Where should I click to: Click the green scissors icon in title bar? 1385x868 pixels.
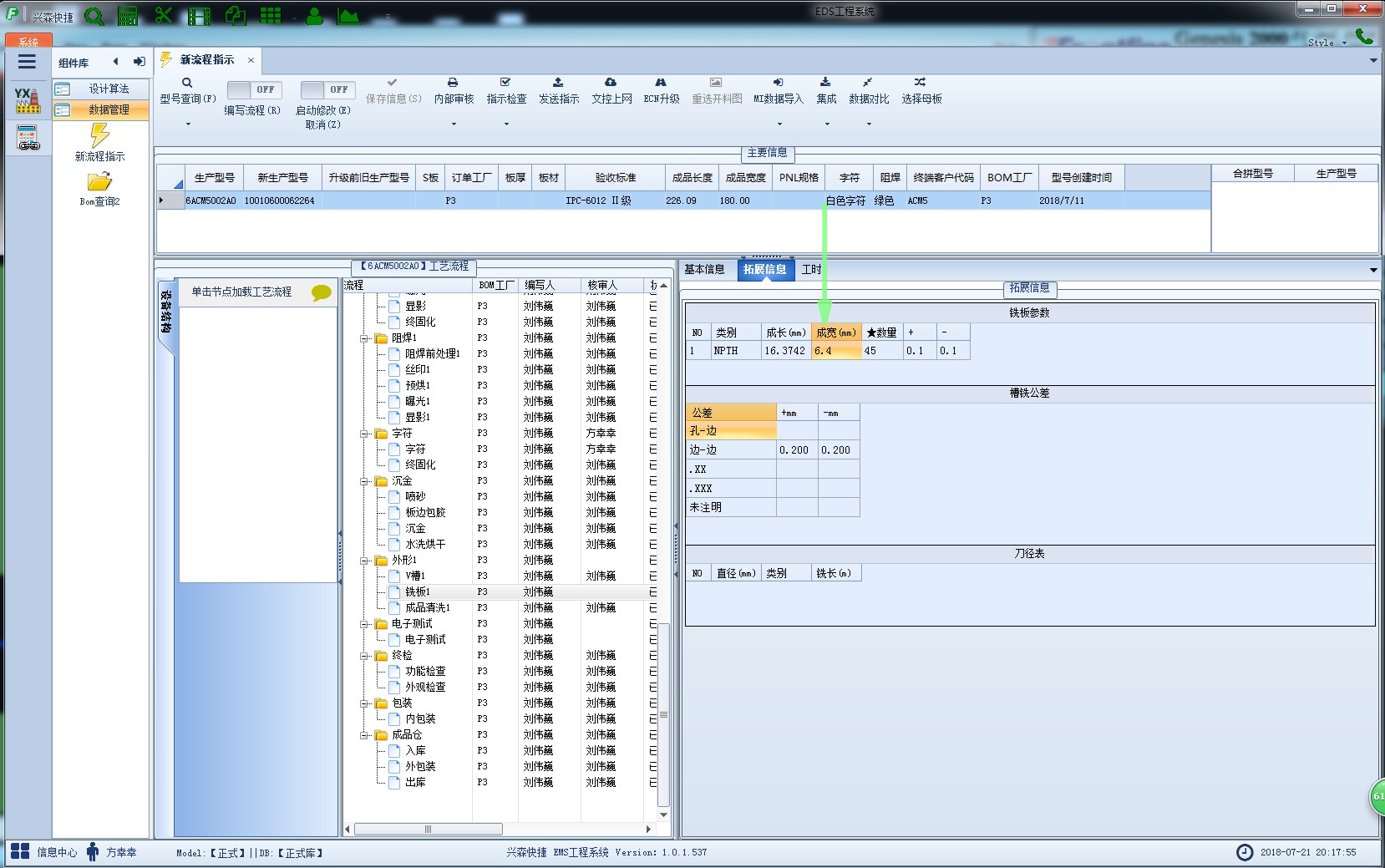(x=164, y=15)
